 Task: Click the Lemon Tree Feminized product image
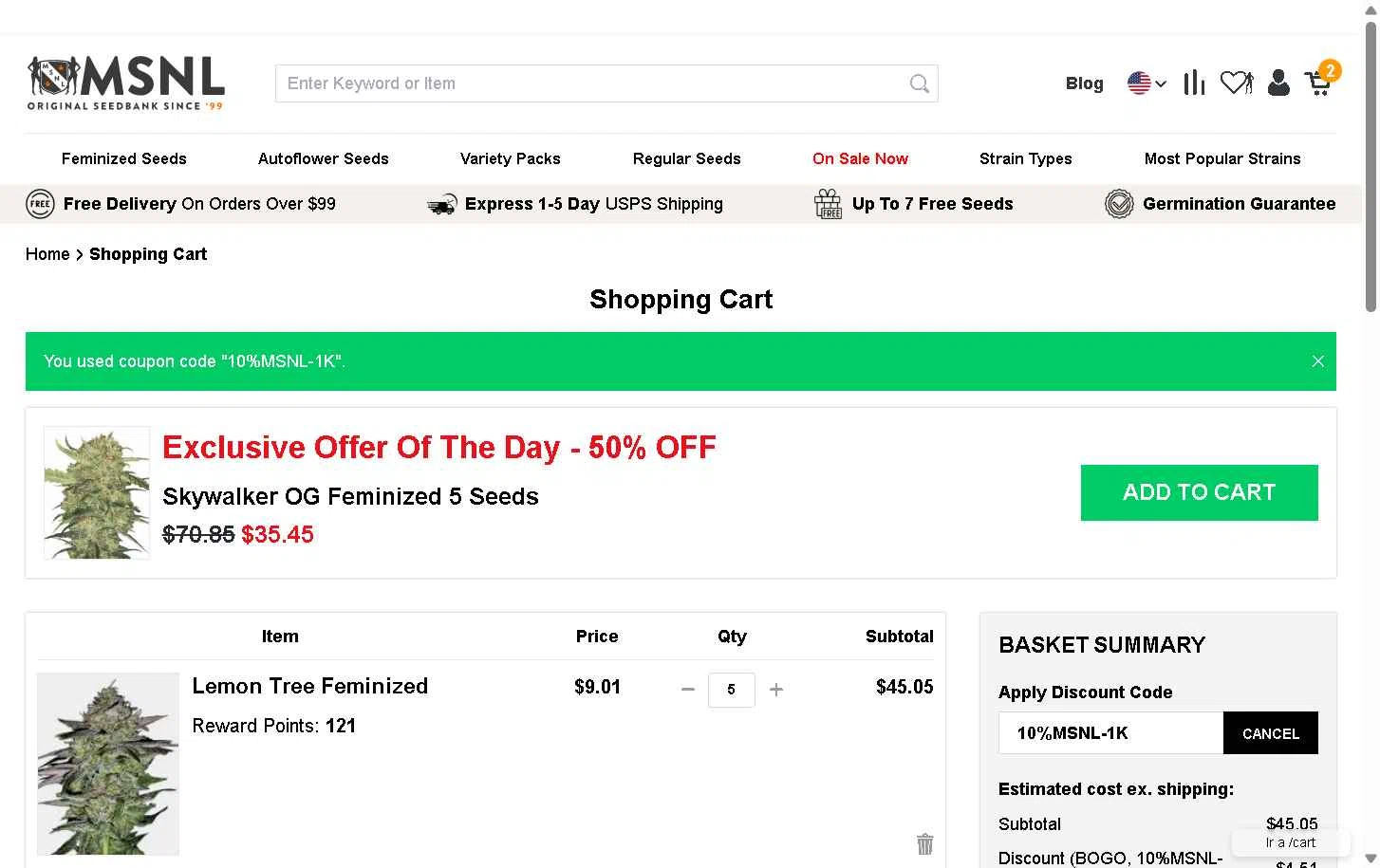point(108,764)
